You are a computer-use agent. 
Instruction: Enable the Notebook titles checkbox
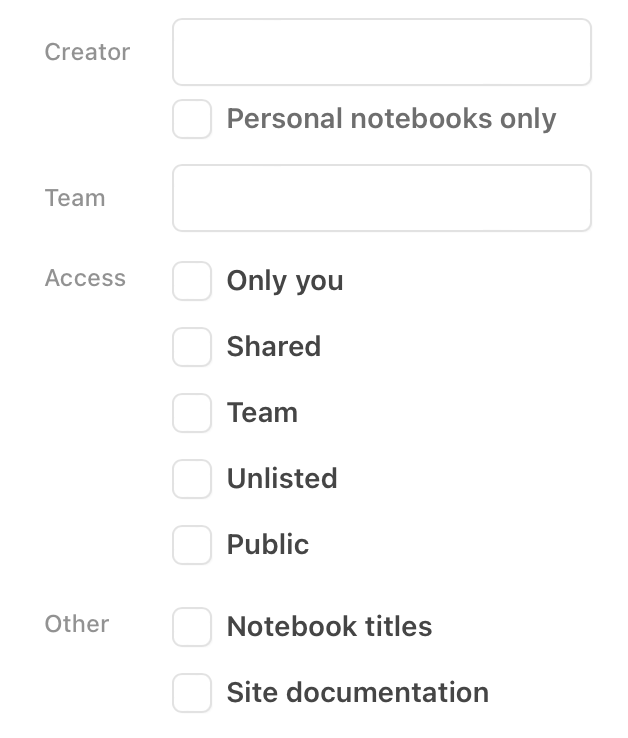tap(192, 627)
